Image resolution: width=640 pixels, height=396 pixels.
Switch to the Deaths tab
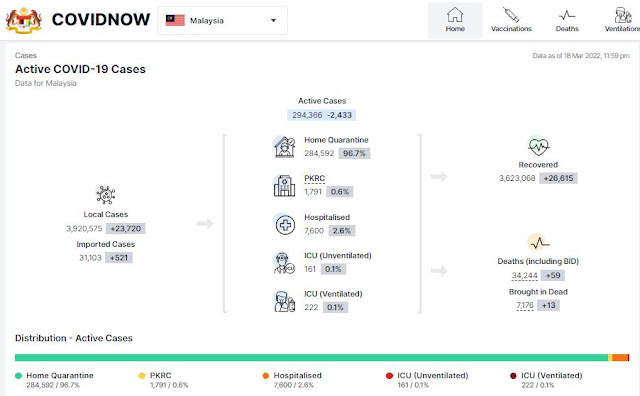[567, 20]
